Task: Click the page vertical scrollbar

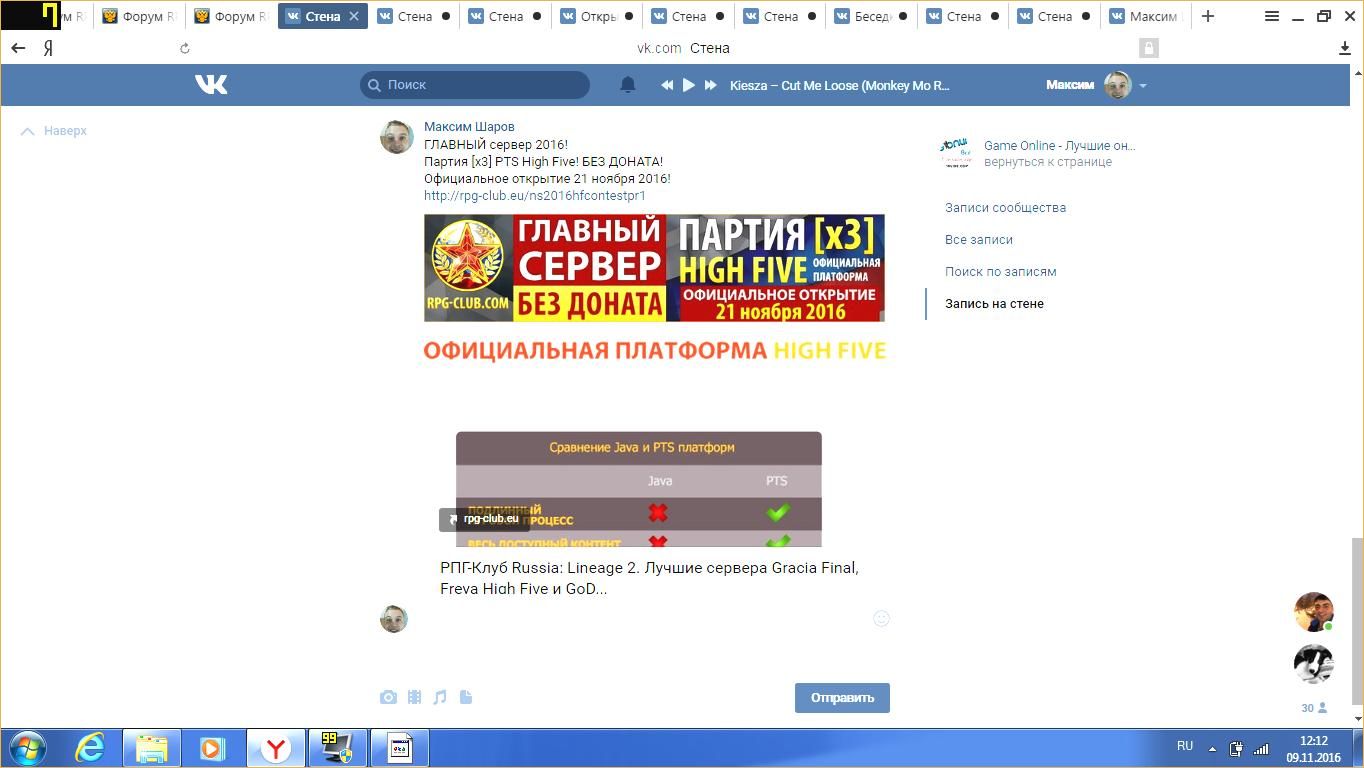Action: coord(1357,622)
